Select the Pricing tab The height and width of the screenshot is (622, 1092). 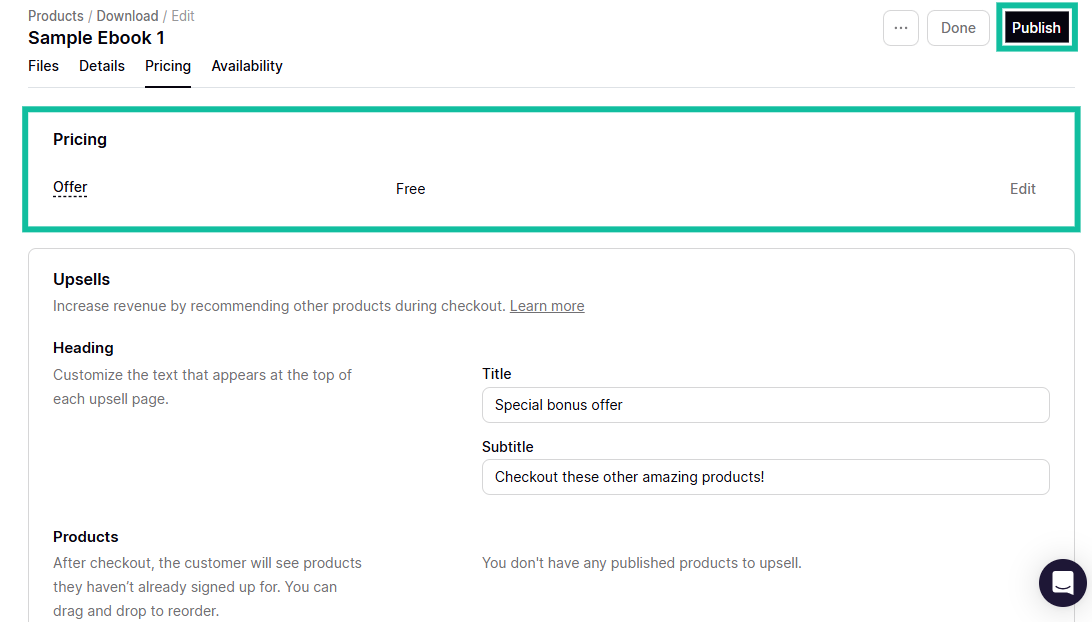(167, 66)
